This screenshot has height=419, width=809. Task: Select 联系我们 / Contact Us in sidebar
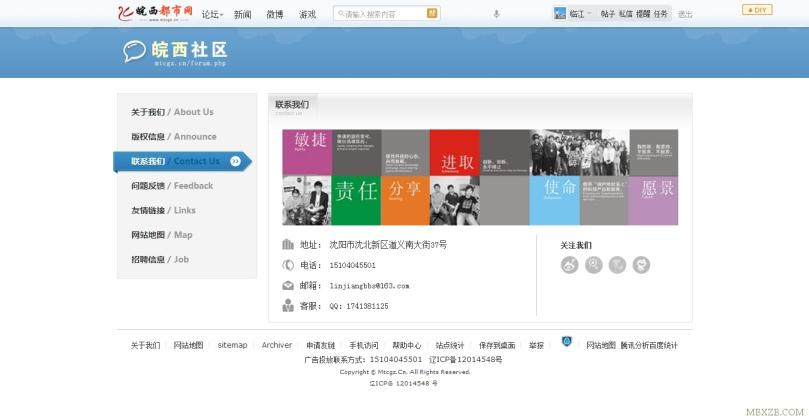183,162
